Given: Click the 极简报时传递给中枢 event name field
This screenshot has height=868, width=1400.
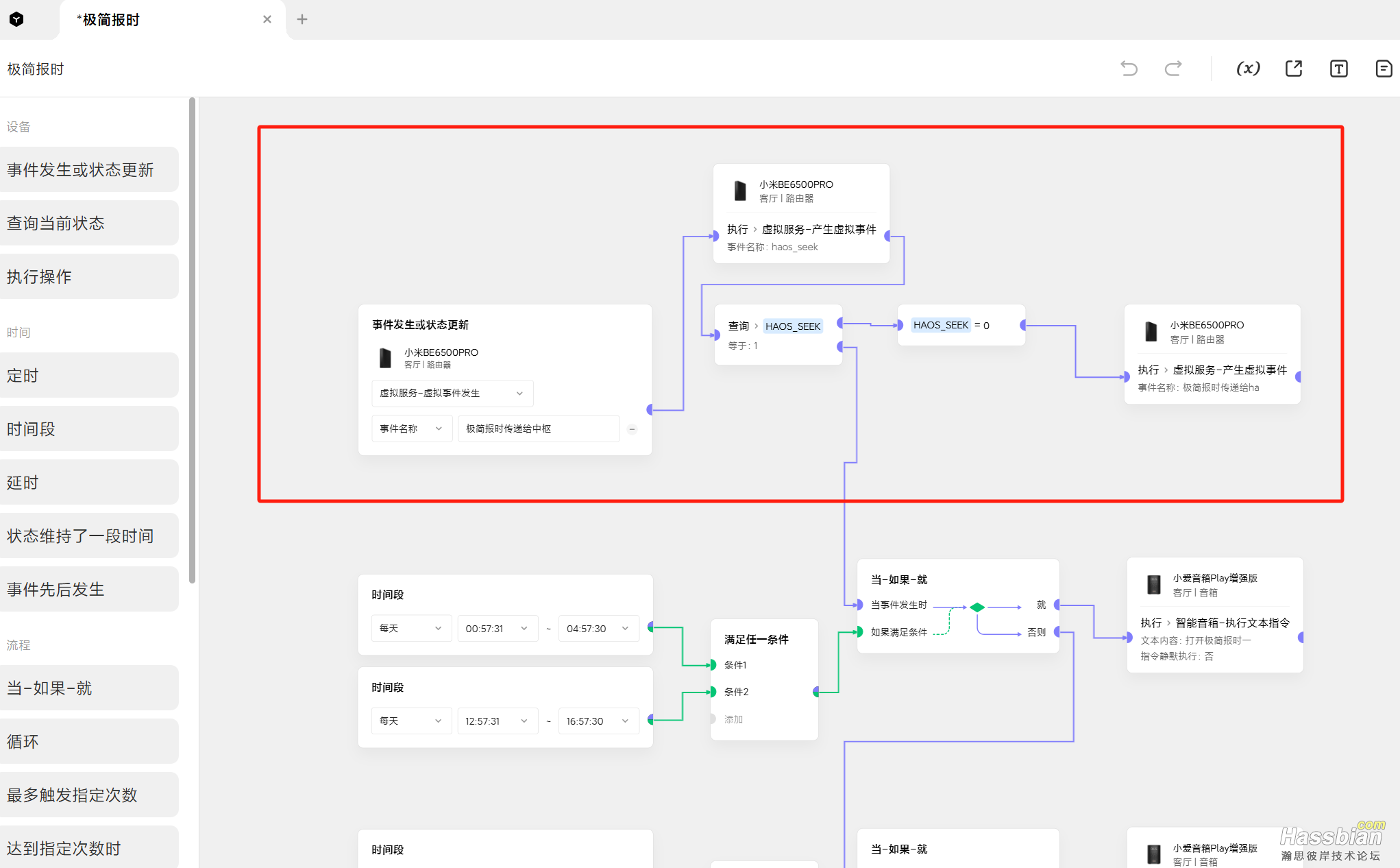Looking at the screenshot, I should (x=538, y=429).
